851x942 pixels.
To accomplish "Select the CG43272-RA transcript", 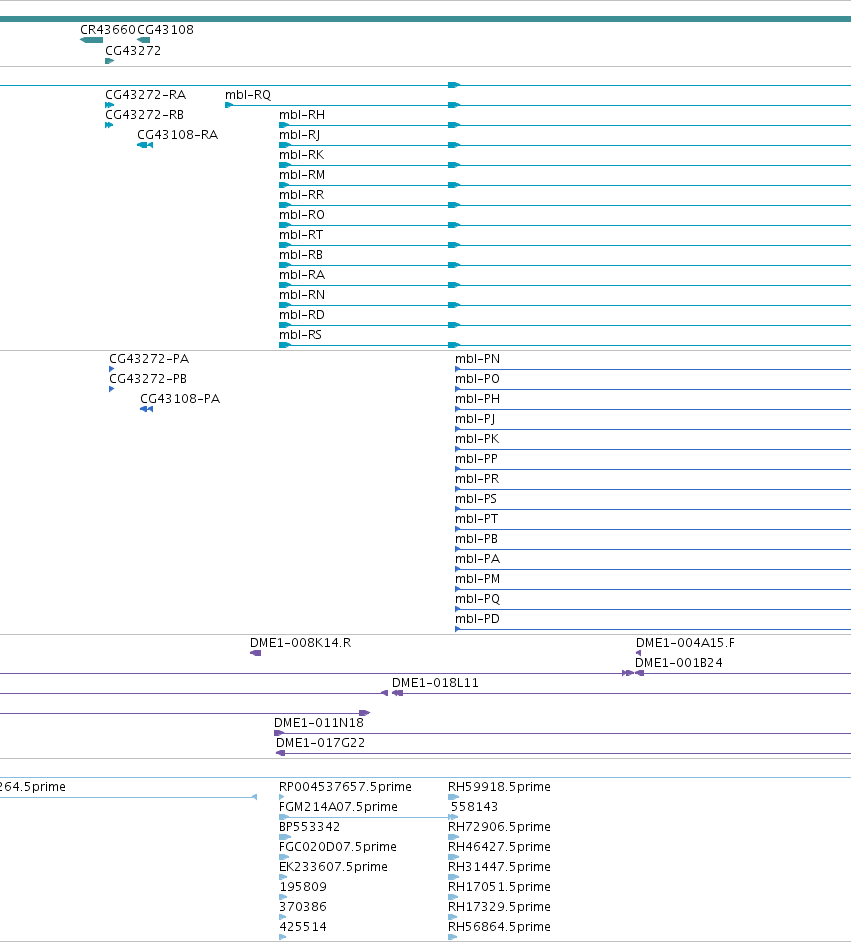I will (146, 94).
